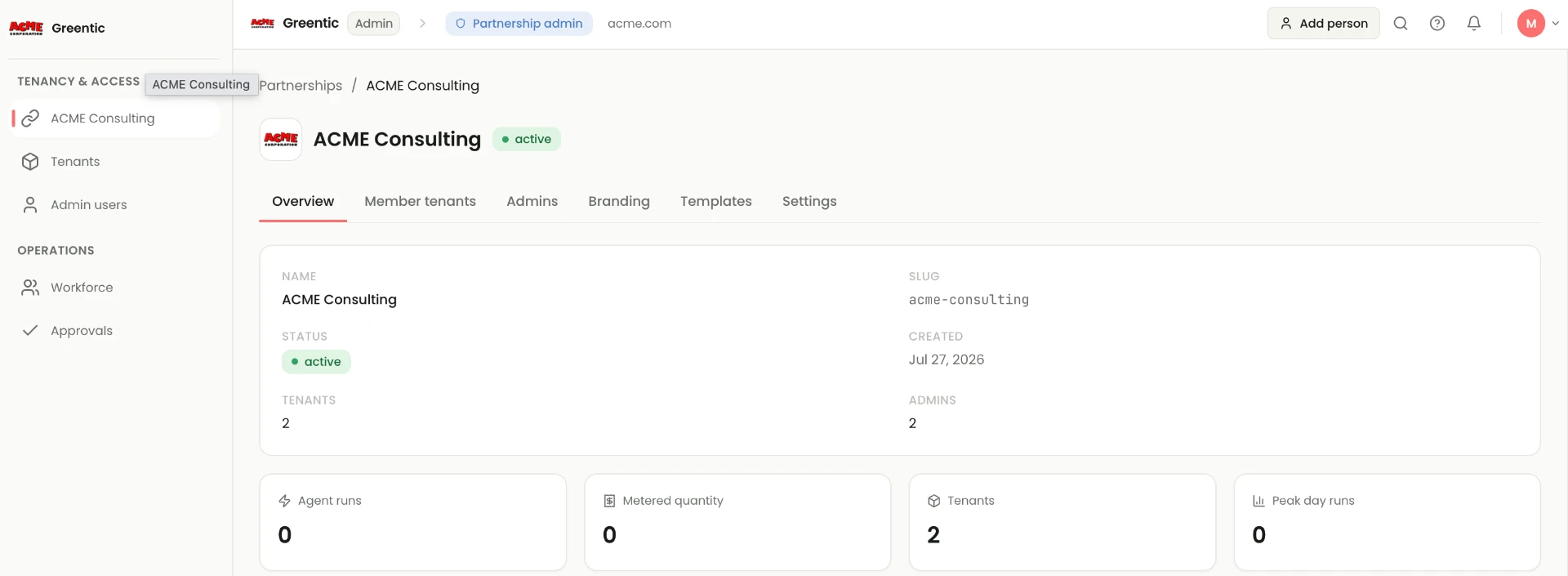Open the user avatar M menu

tap(1531, 24)
